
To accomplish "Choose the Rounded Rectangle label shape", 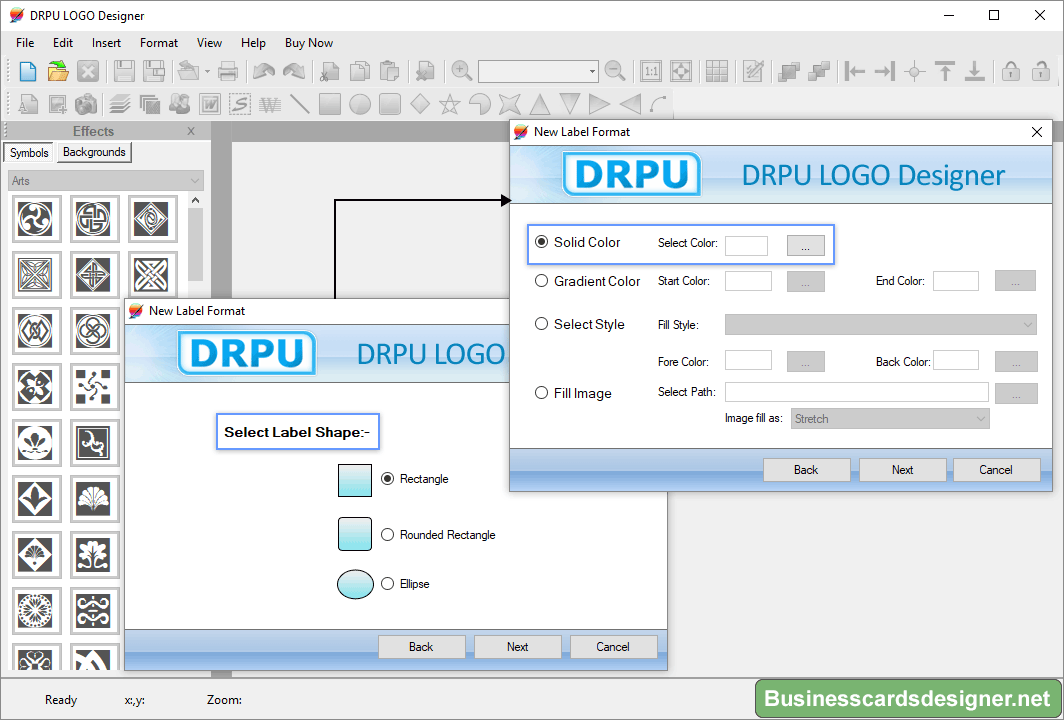I will 387,534.
